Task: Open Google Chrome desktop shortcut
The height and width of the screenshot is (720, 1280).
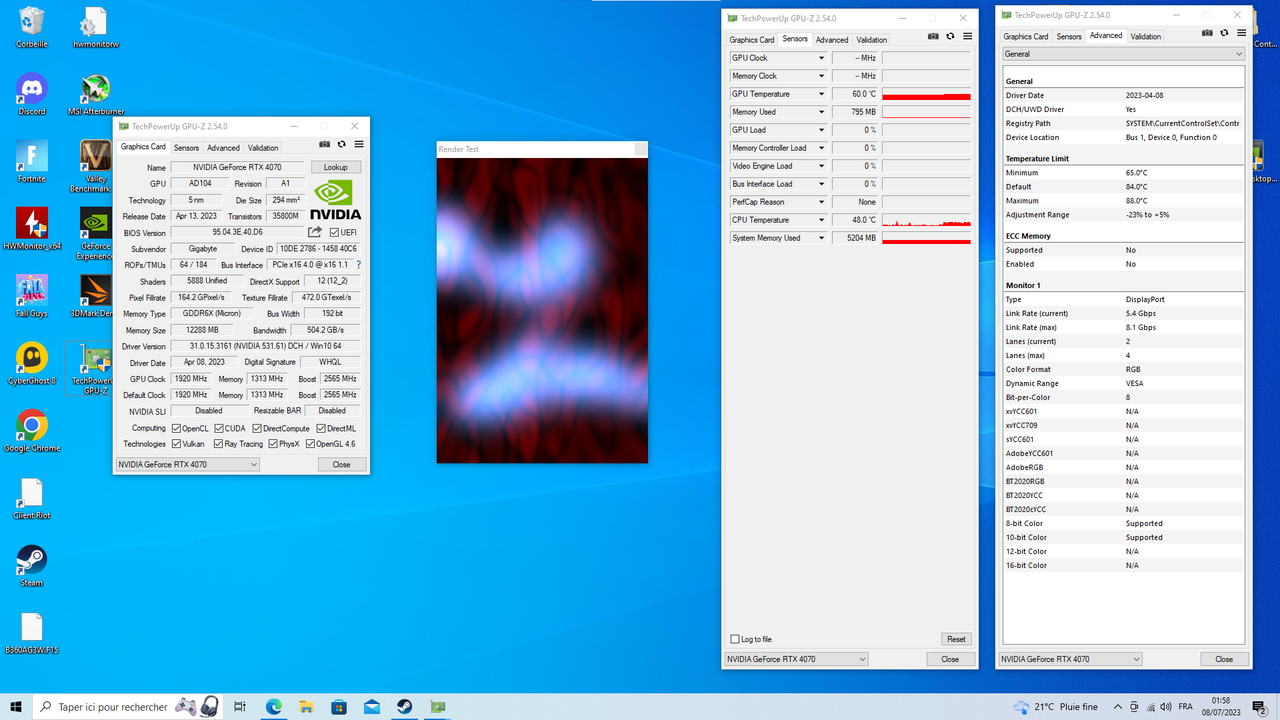Action: tap(32, 431)
